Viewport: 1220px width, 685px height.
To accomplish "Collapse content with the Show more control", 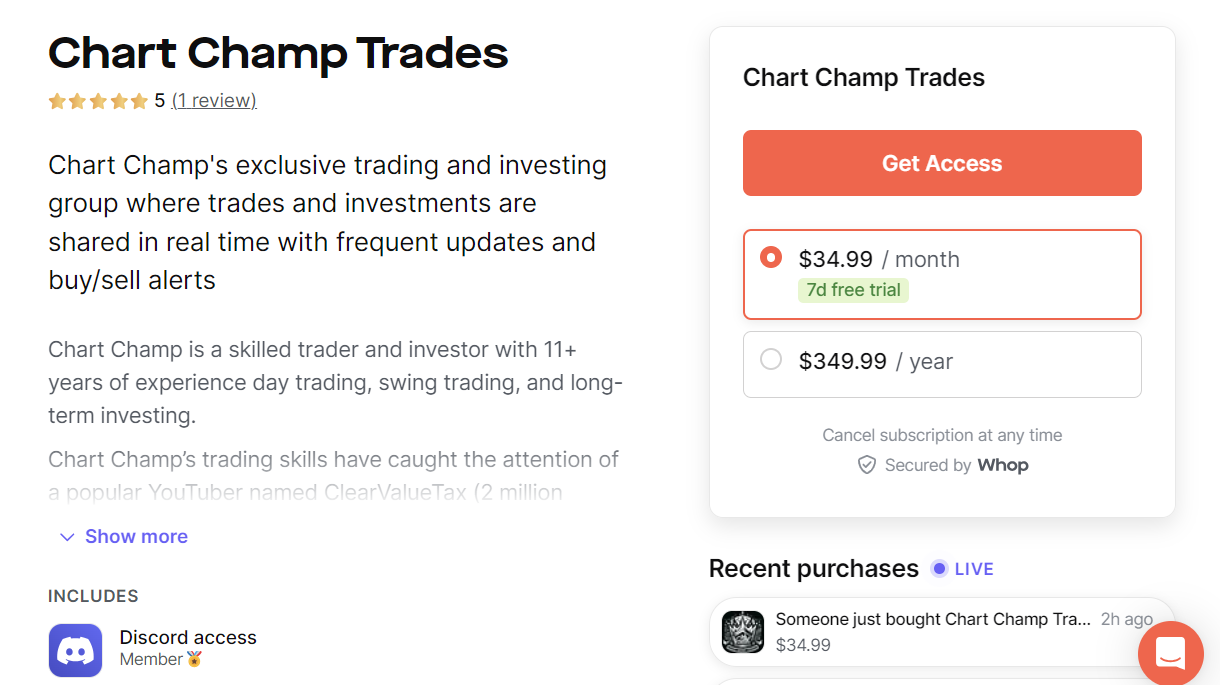I will pyautogui.click(x=136, y=536).
